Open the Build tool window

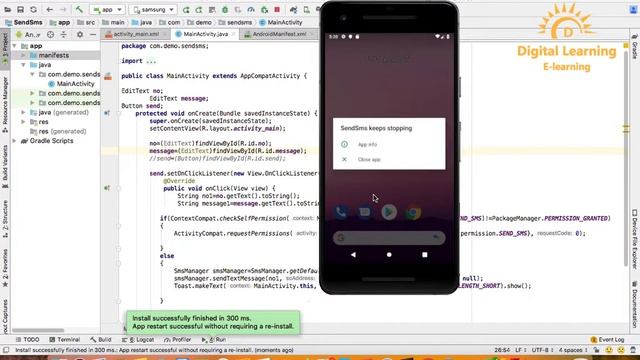(x=101, y=340)
